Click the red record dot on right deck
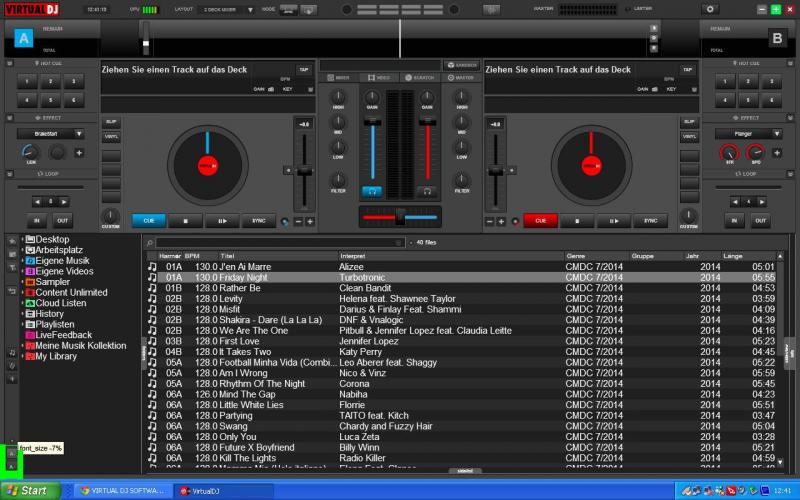Viewport: 800px width, 500px height. [x=515, y=221]
